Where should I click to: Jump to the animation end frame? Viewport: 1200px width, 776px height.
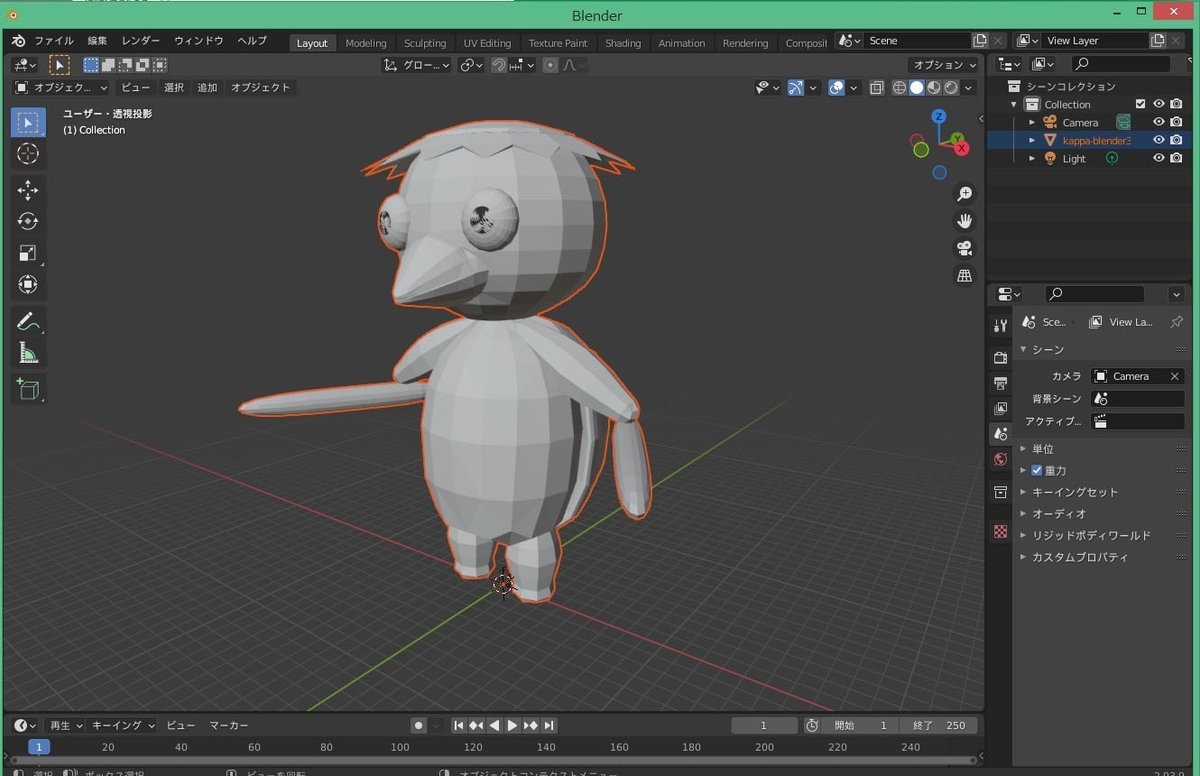[x=549, y=725]
